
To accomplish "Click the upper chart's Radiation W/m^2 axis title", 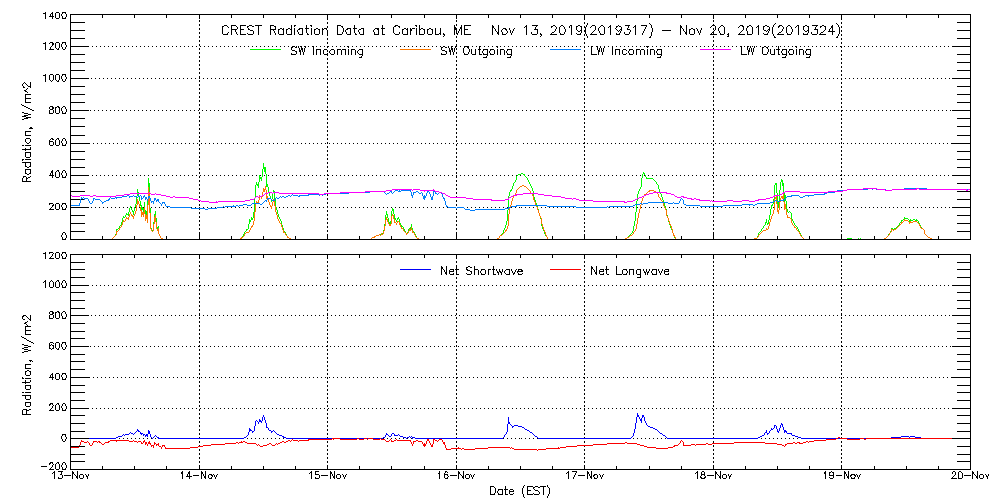I will click(28, 132).
